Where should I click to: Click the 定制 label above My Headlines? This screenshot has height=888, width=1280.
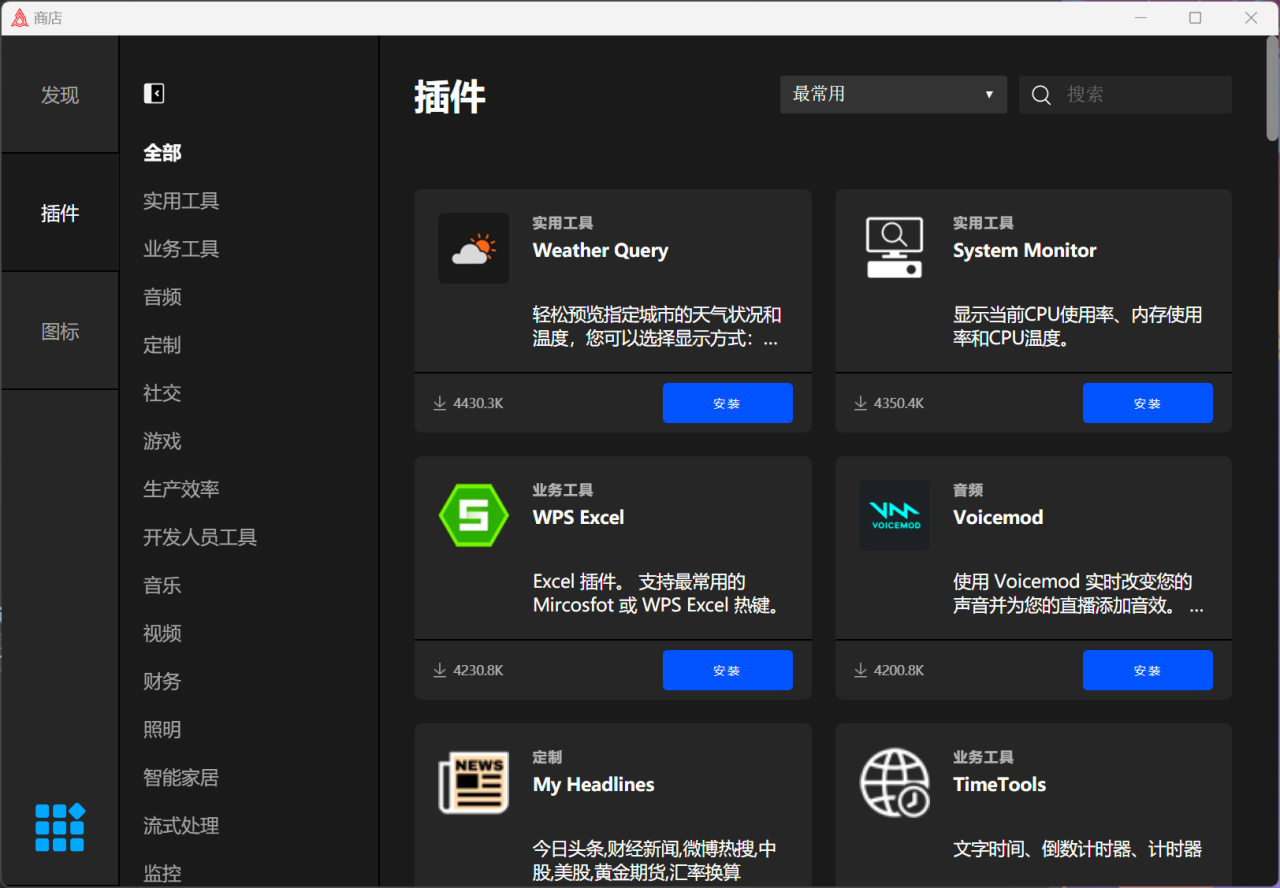coord(547,757)
